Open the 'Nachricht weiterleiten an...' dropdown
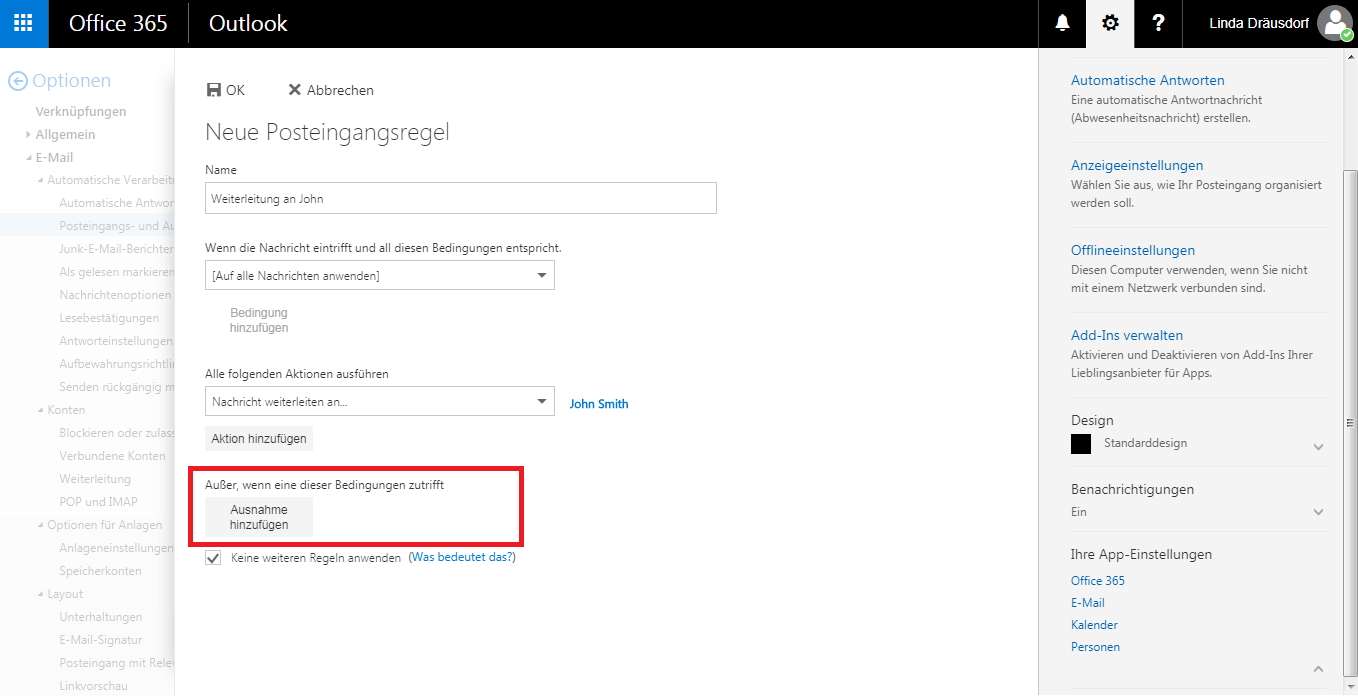Screen dimensions: 1358x696 pyautogui.click(x=379, y=400)
